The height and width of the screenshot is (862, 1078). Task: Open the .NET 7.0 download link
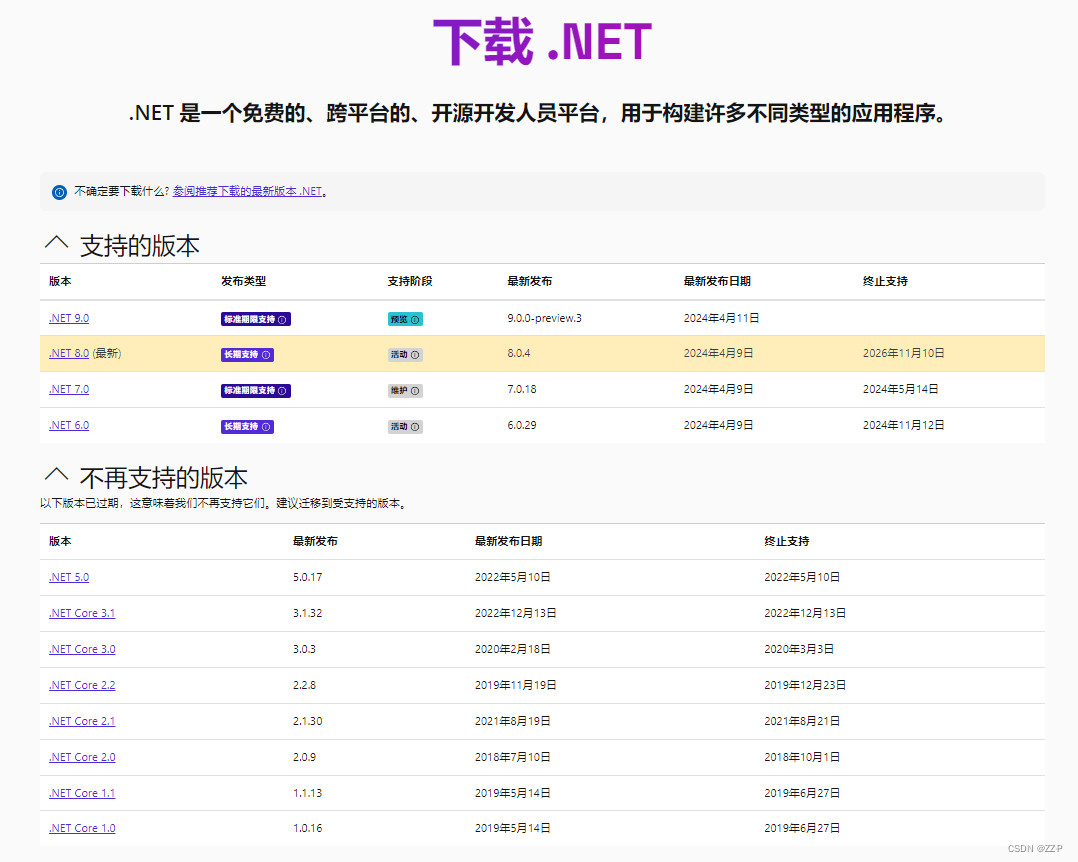pyautogui.click(x=69, y=389)
